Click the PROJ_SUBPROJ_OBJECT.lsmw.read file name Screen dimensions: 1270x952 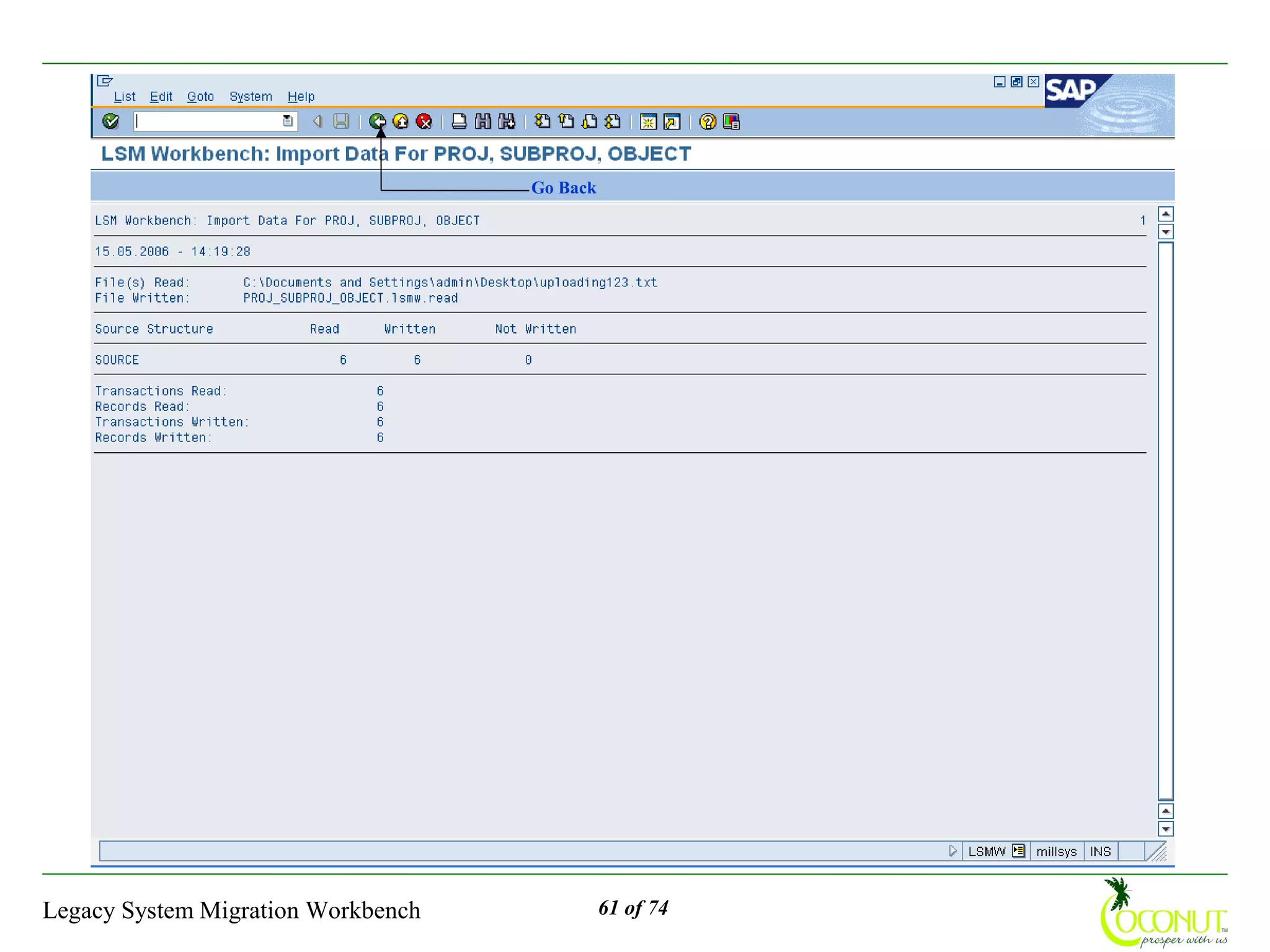coord(350,298)
